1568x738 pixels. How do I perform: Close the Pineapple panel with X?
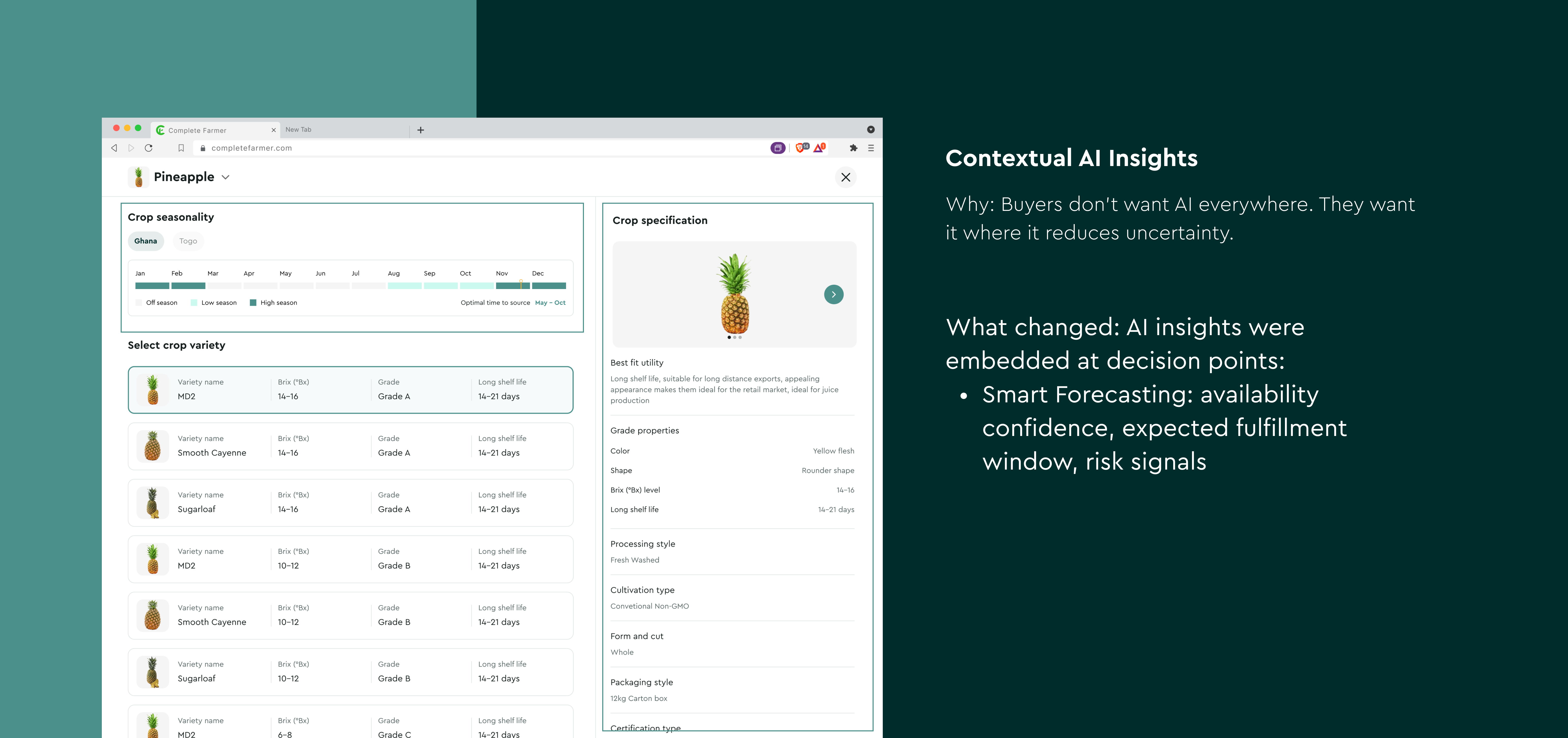[x=846, y=177]
